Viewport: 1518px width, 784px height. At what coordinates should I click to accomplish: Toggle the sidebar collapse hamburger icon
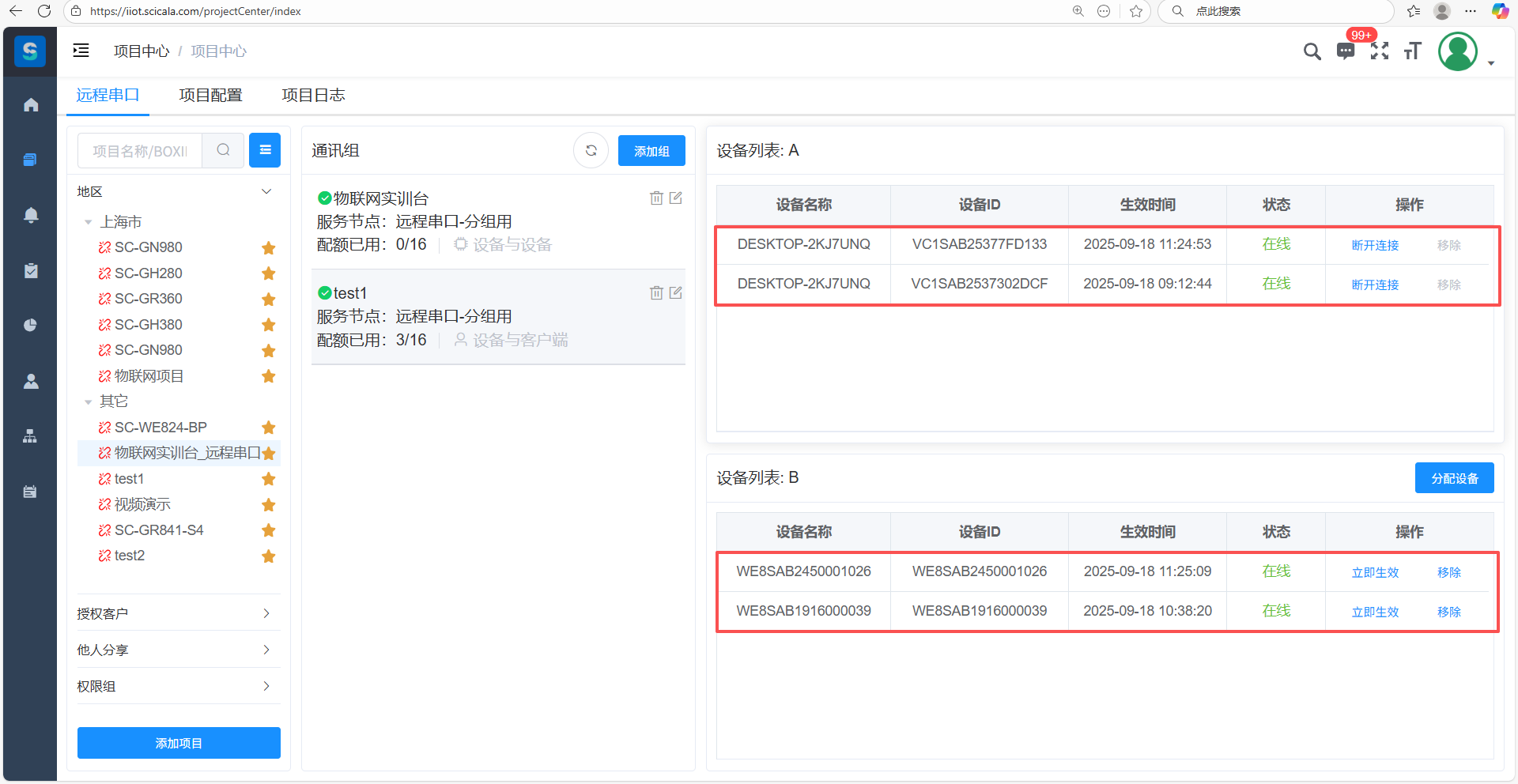tap(81, 51)
